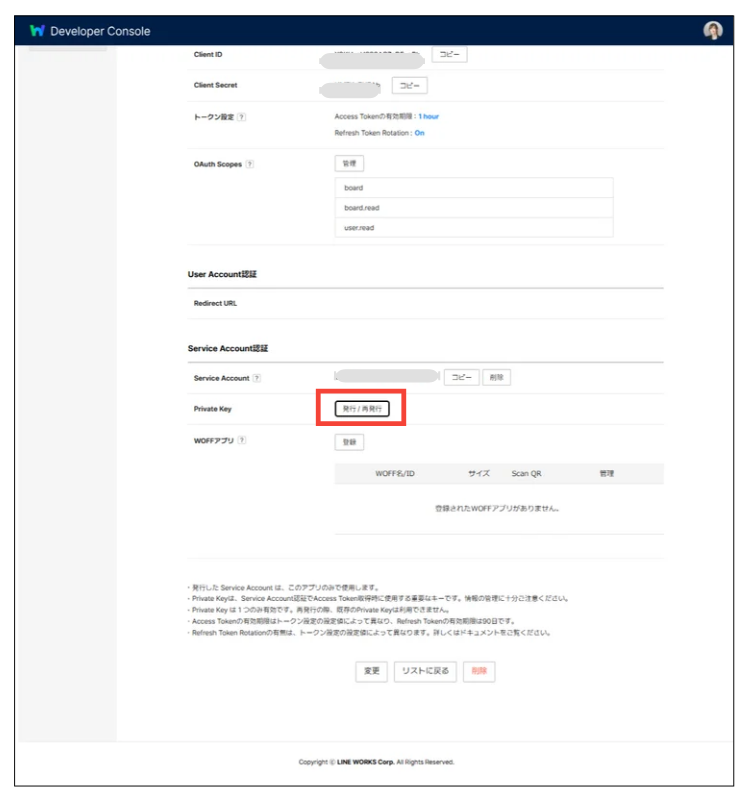Click help icon beside OAuth Scopes
Viewport: 747px width, 801px height.
pyautogui.click(x=249, y=164)
